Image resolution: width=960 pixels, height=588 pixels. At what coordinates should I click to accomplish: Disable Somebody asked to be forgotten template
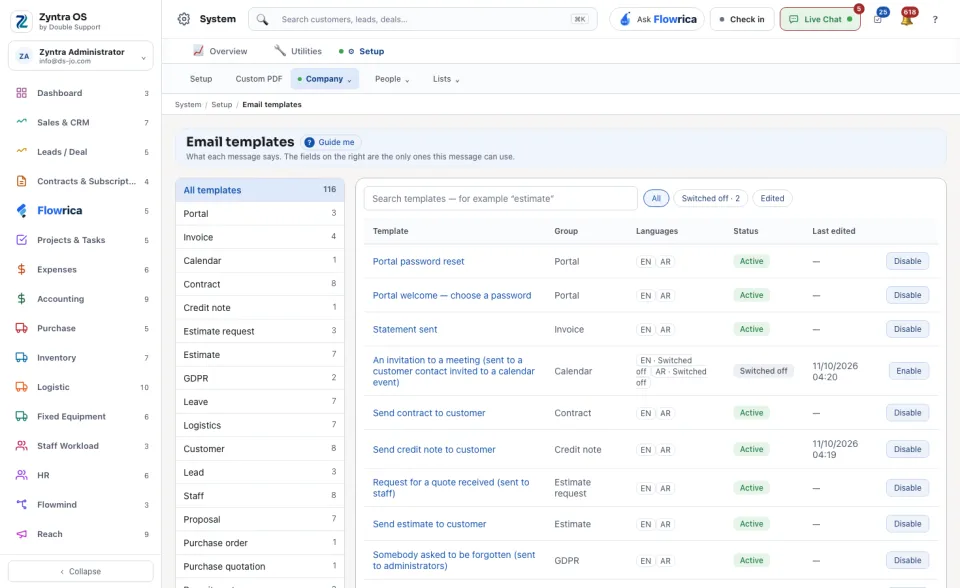[907, 560]
